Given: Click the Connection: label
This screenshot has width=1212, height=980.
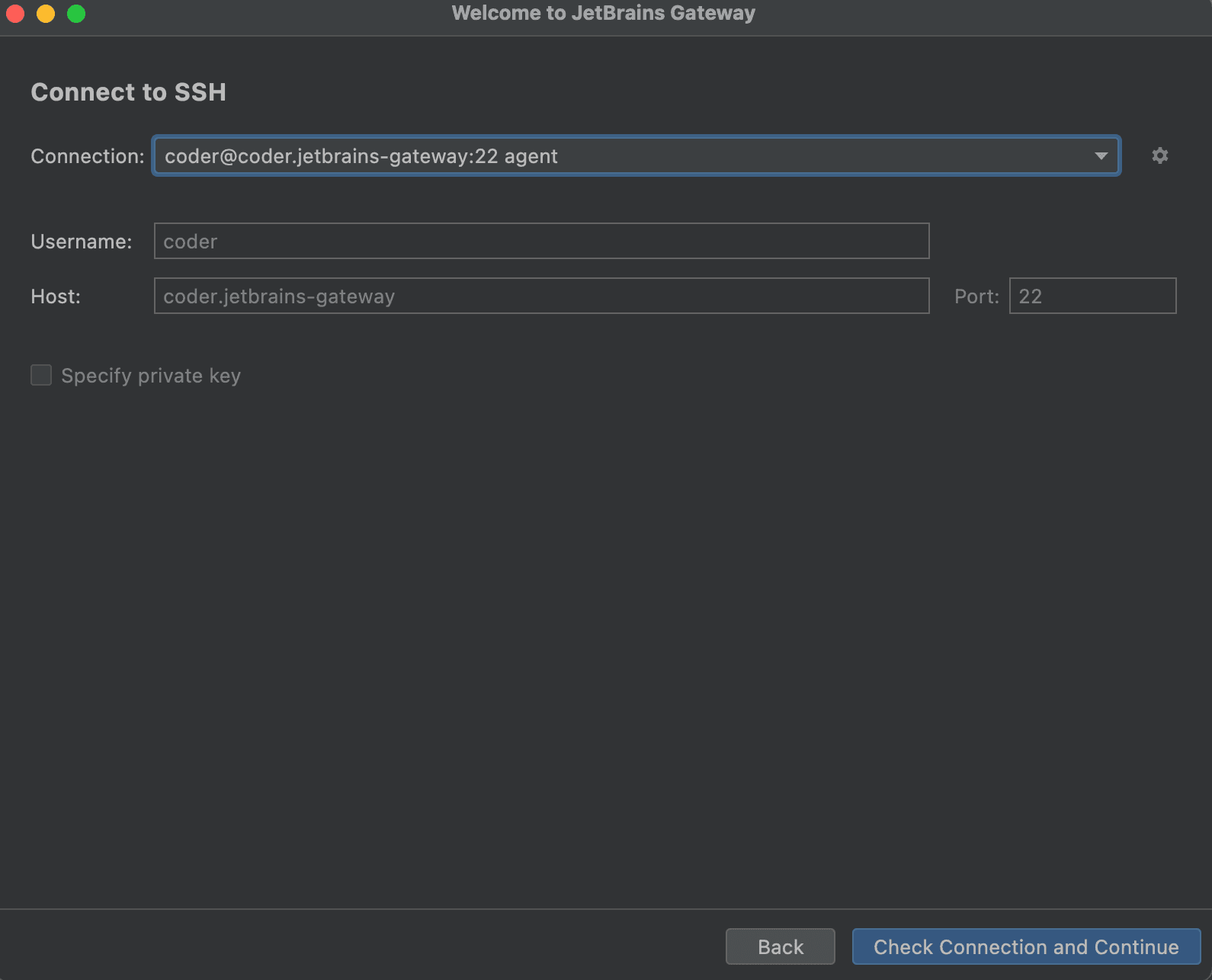Looking at the screenshot, I should pos(88,156).
